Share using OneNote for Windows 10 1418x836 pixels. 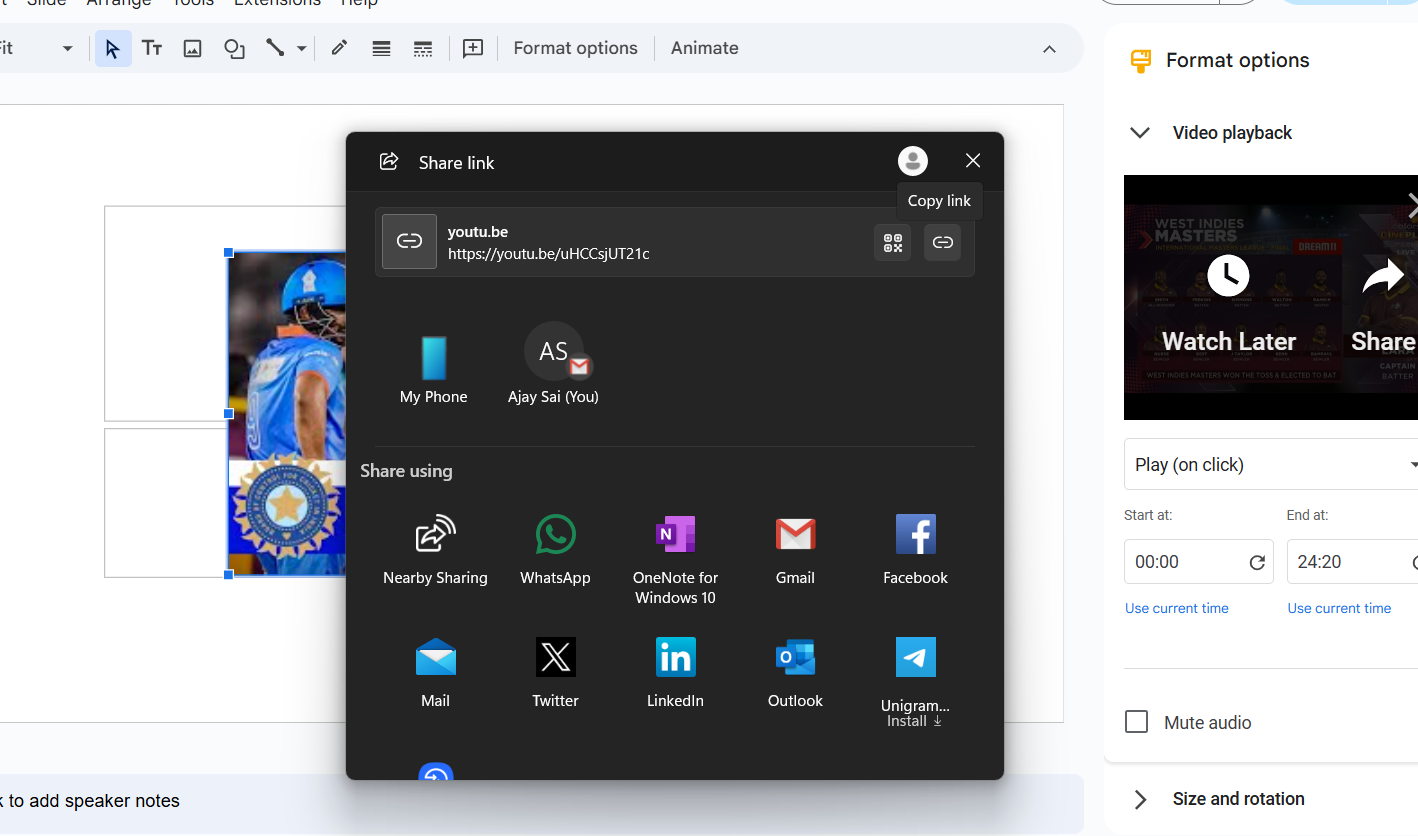tap(675, 559)
